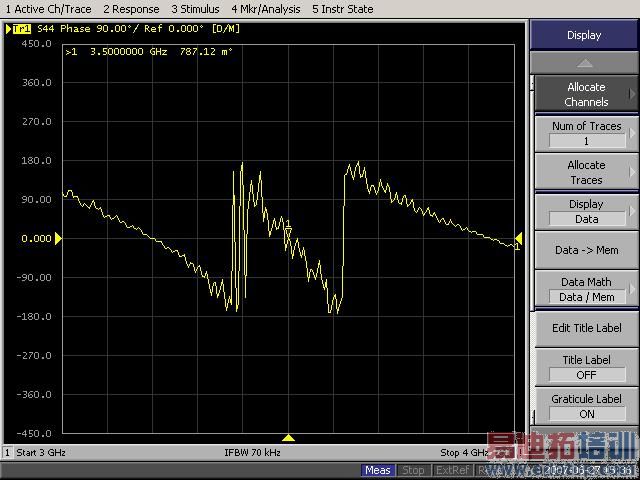
Task: Click the 0.000 reference scale label
Action: pos(37,238)
